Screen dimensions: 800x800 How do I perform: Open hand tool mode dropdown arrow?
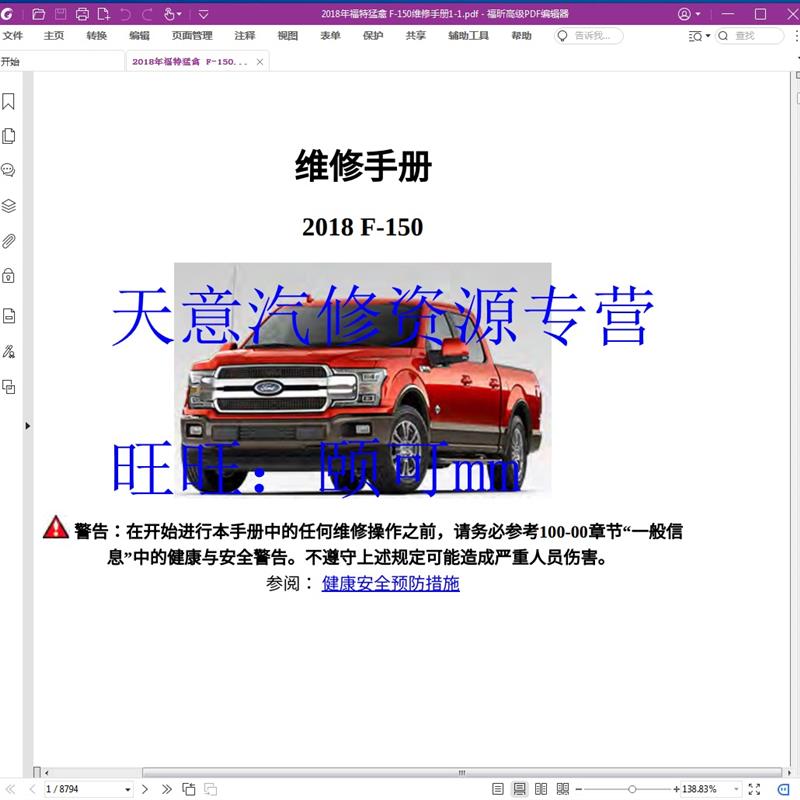click(x=179, y=14)
